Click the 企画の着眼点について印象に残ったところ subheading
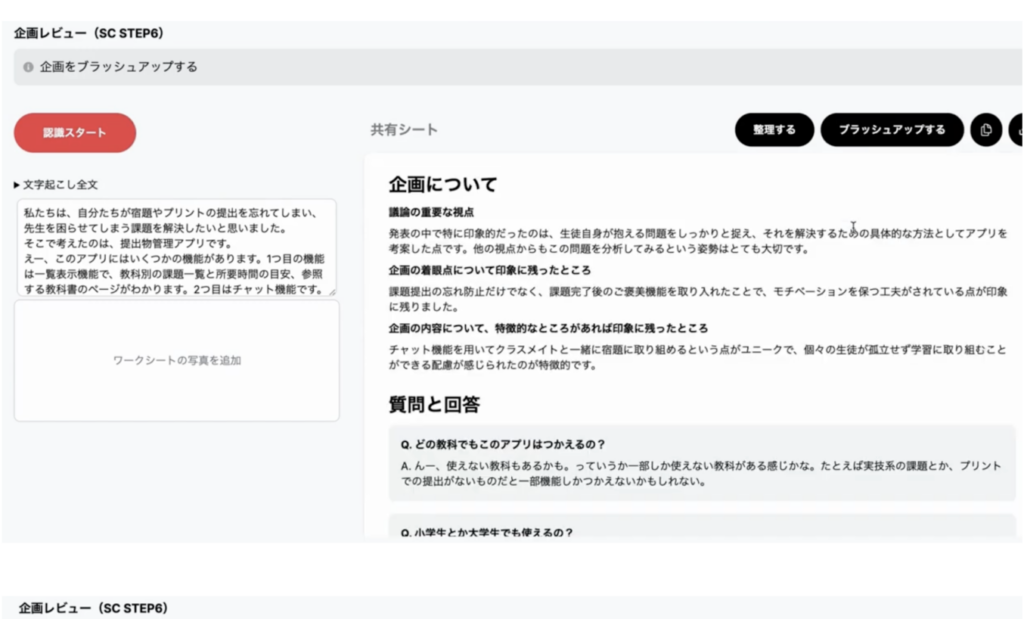This screenshot has height=619, width=1024. coord(490,270)
